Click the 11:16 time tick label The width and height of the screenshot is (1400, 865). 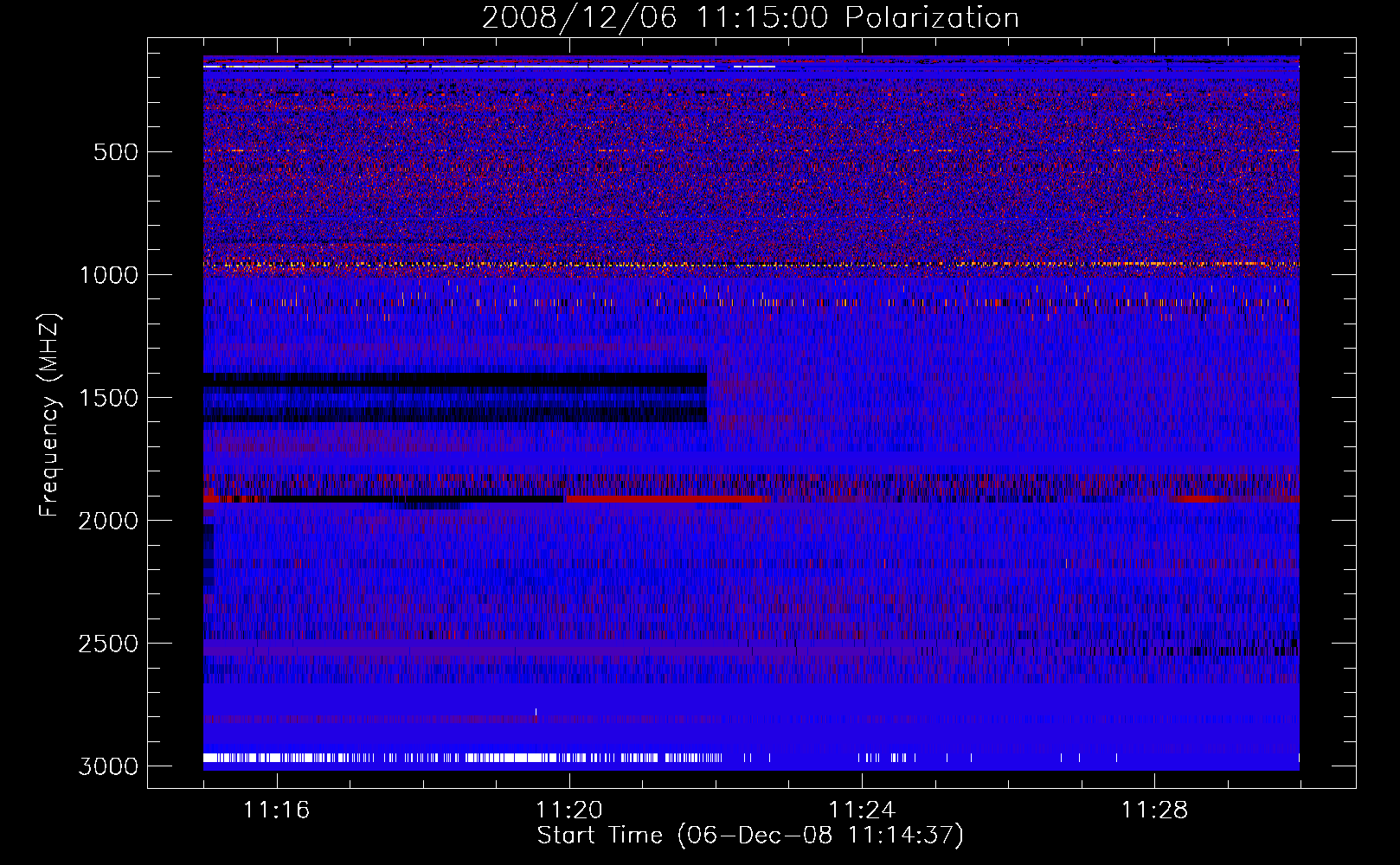click(x=277, y=811)
